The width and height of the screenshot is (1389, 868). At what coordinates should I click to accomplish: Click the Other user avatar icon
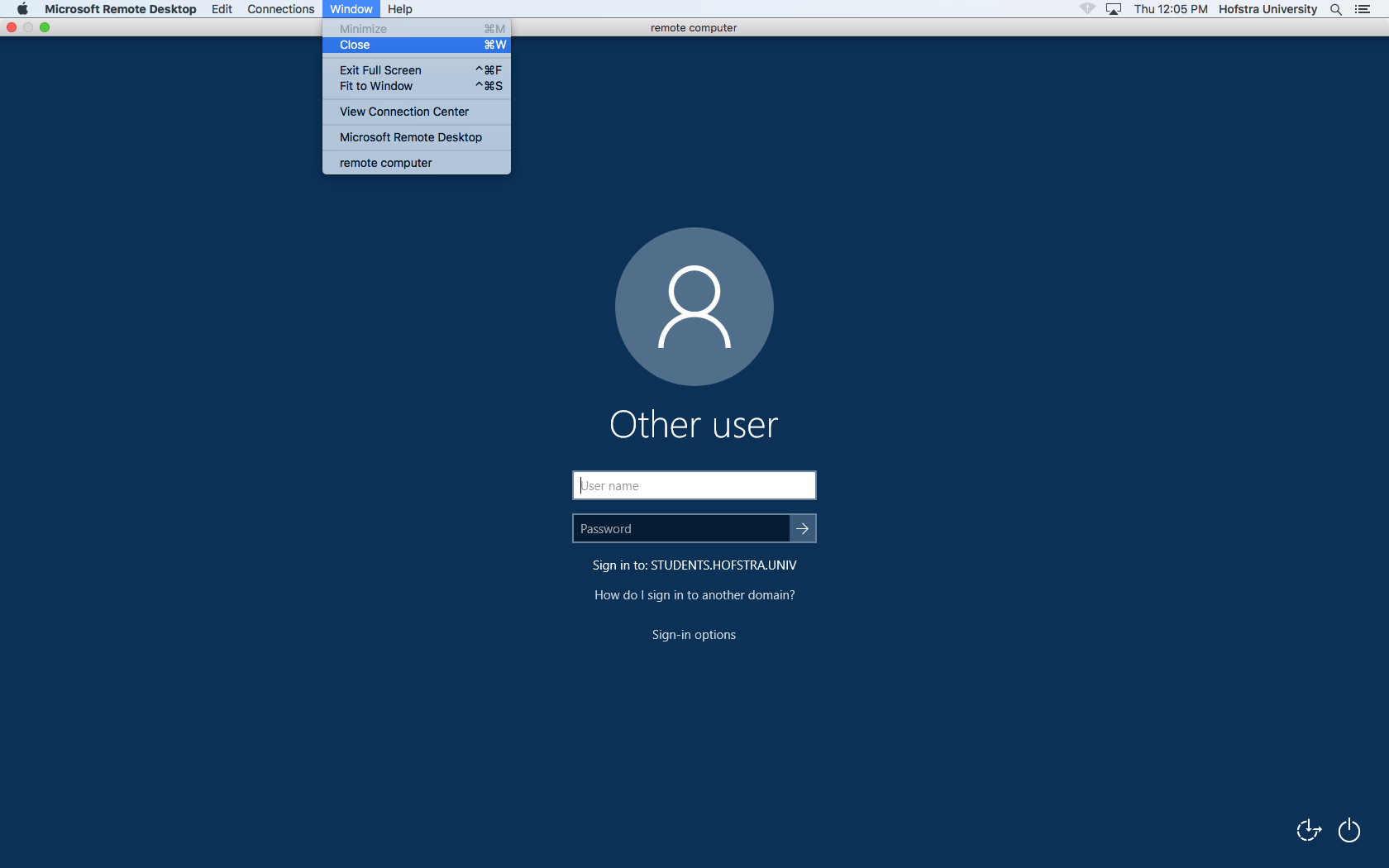click(693, 306)
